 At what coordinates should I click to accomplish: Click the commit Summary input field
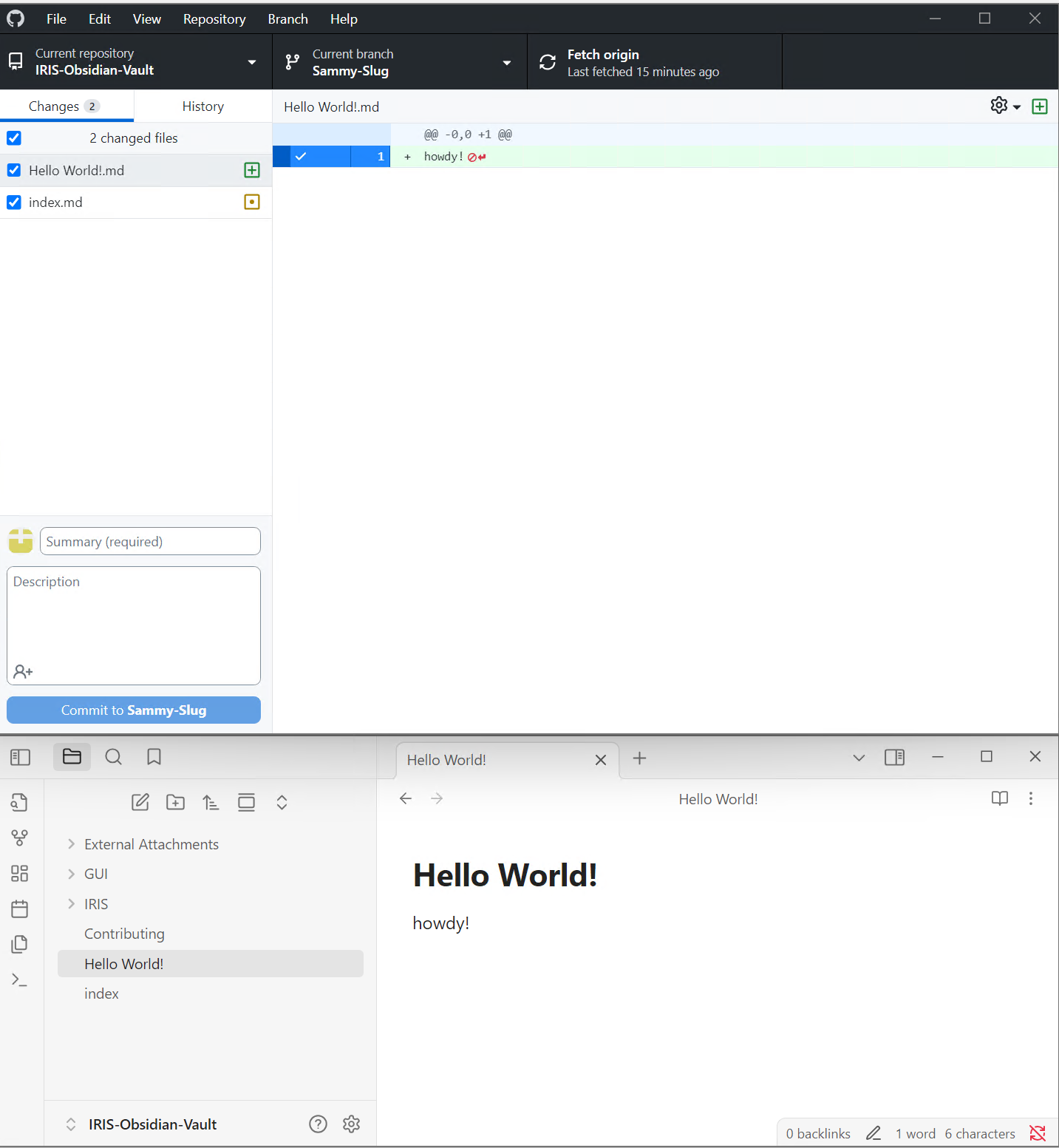[150, 541]
